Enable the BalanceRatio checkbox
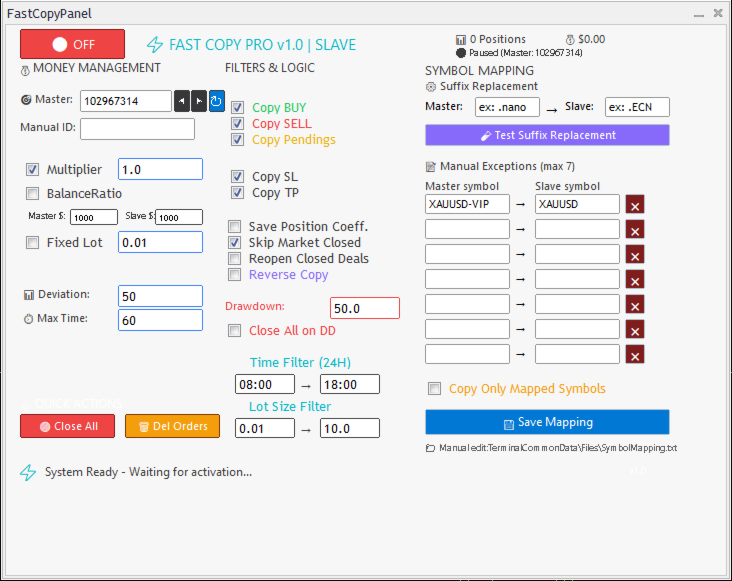Viewport: 732px width, 581px height. 32,193
